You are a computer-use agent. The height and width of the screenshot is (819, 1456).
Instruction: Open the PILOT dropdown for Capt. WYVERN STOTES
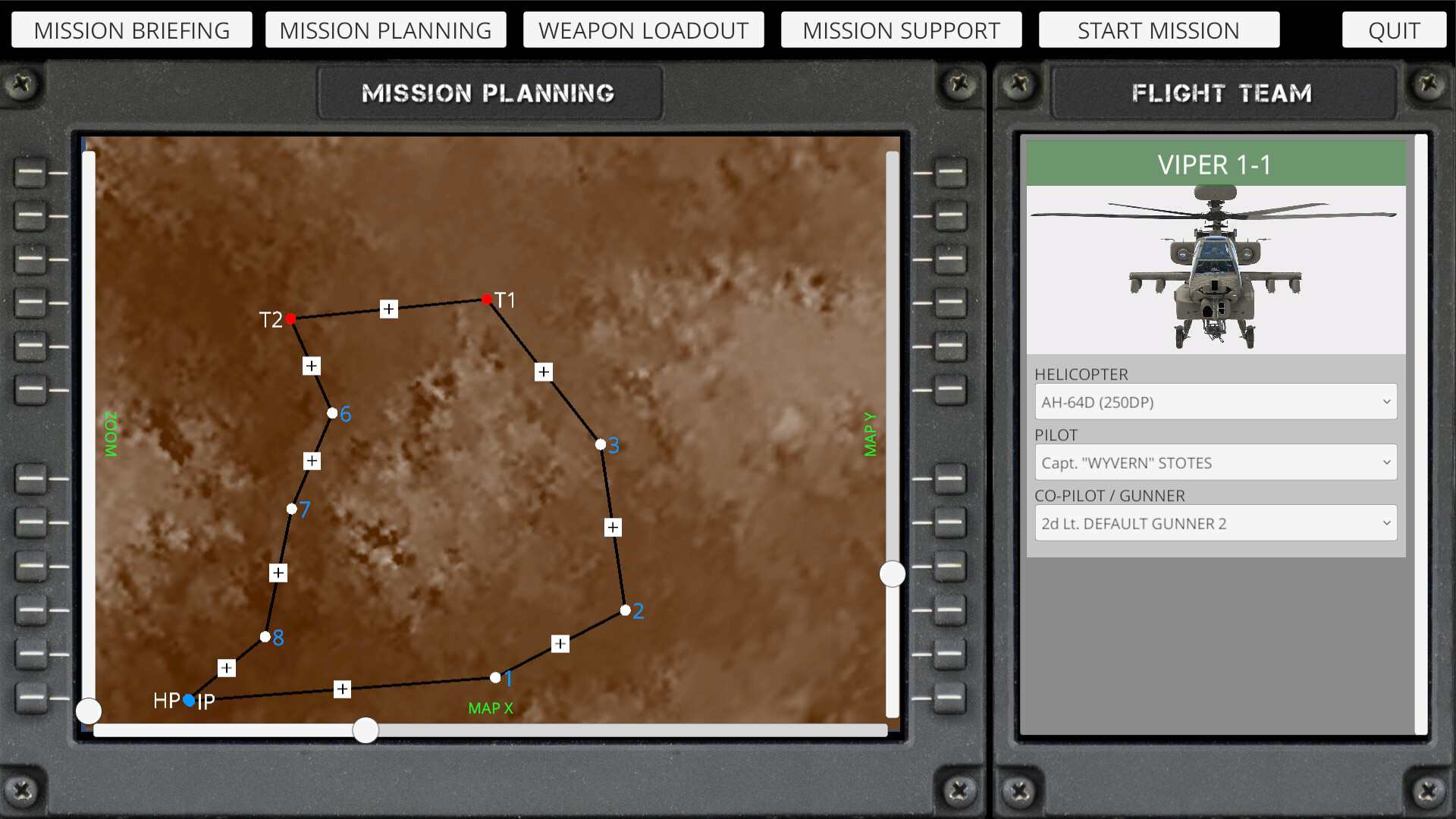(x=1216, y=462)
